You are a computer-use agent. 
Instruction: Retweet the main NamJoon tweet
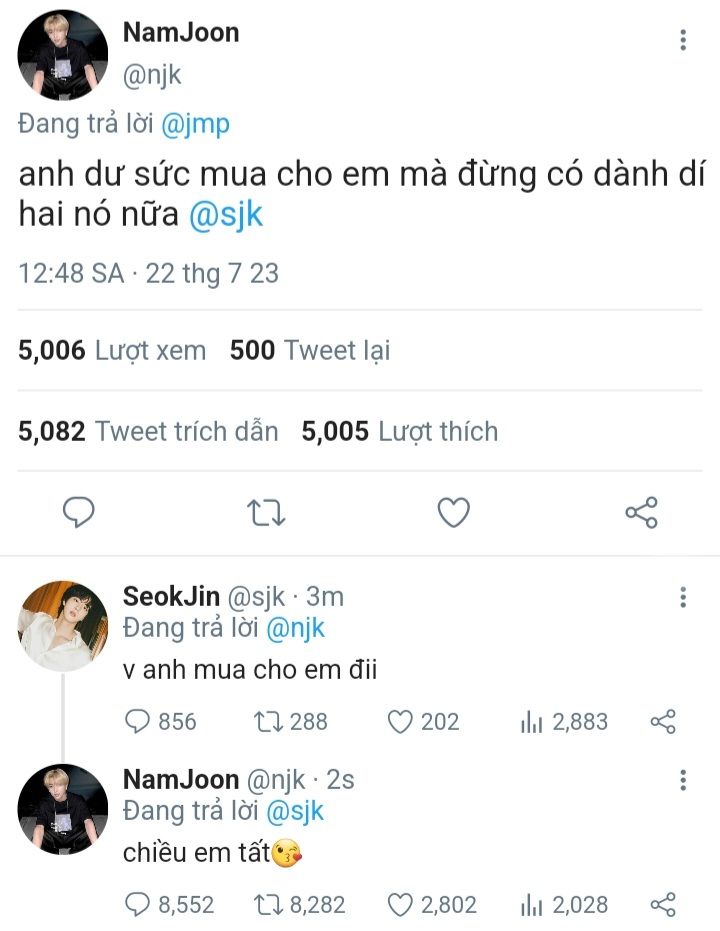click(266, 512)
